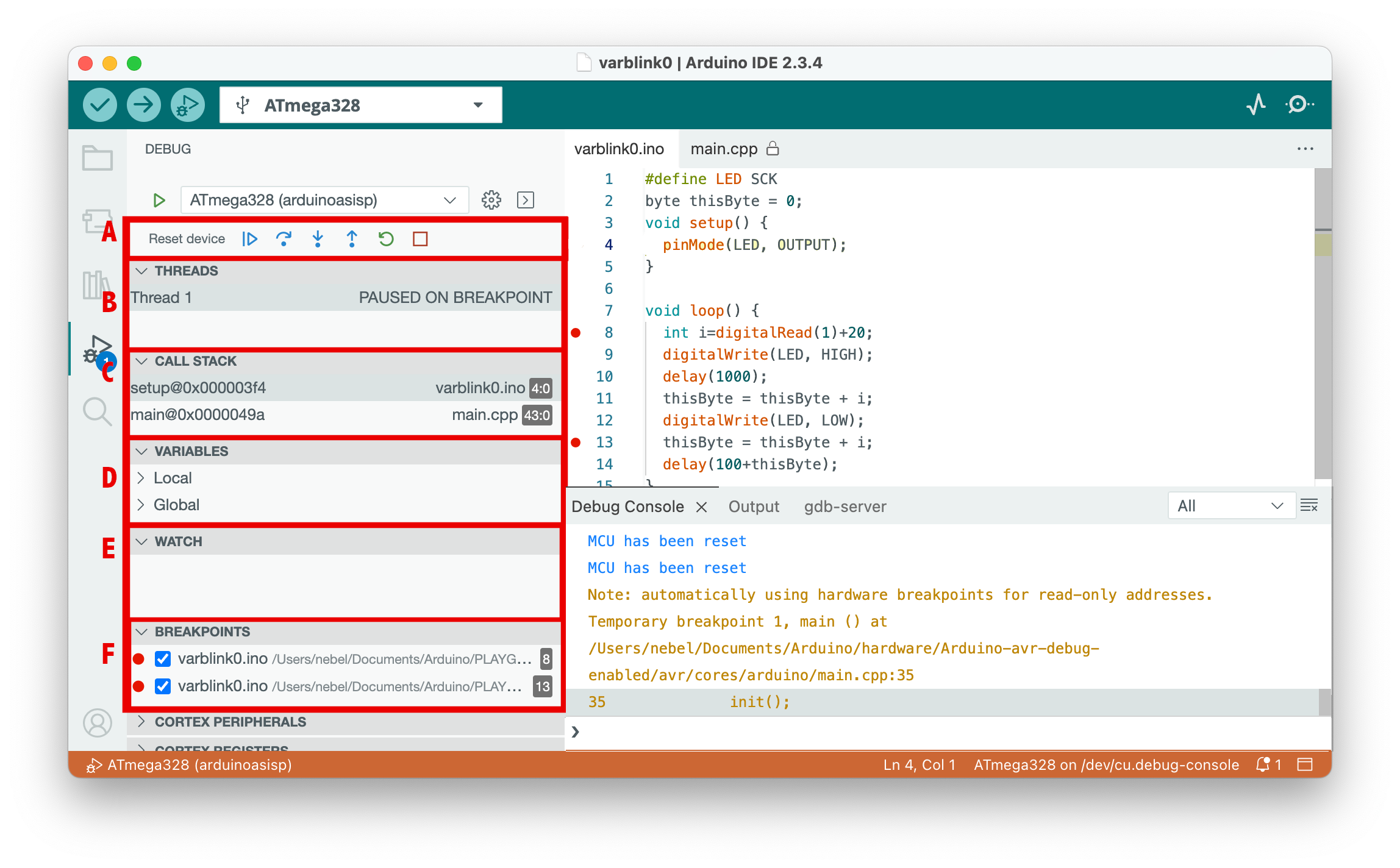1400x868 pixels.
Task: Open the debug configuration dropdown ATmega328 (arduinoasisp)
Action: coord(324,199)
